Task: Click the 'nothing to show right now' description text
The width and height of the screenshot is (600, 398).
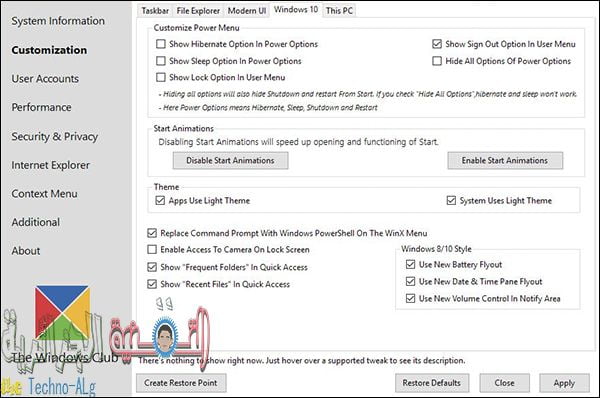Action: click(x=302, y=360)
